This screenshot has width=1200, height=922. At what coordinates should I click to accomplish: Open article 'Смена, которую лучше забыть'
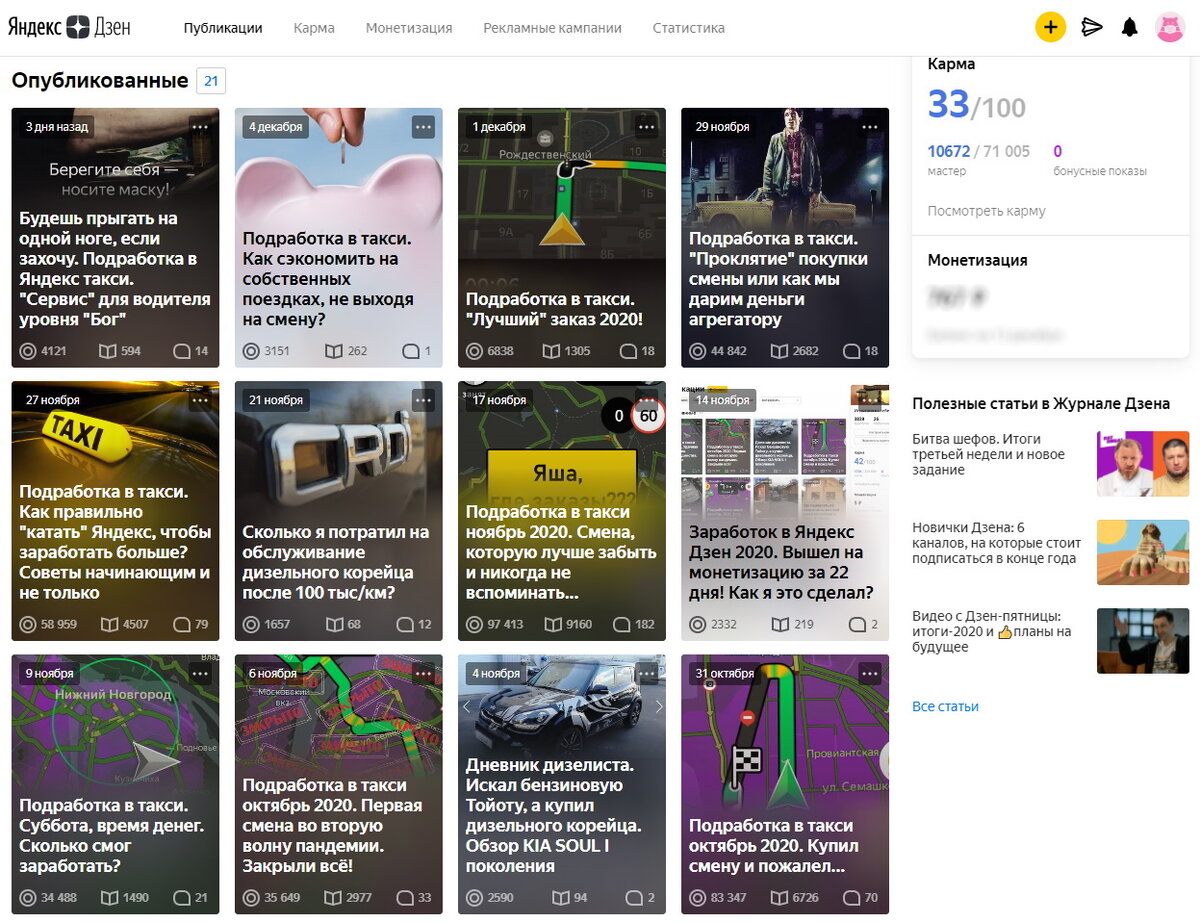561,552
